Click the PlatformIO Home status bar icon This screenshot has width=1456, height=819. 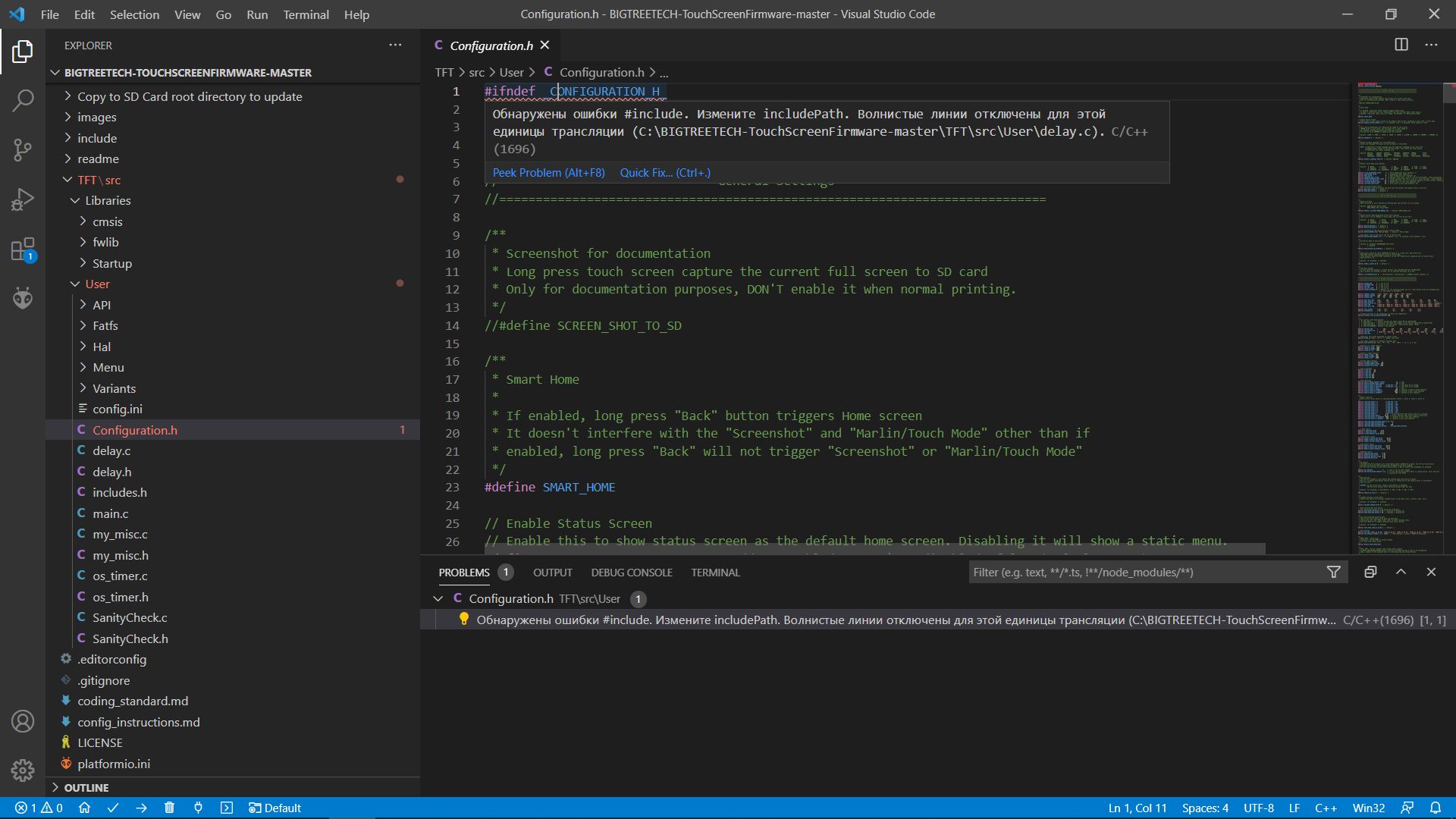pos(84,808)
